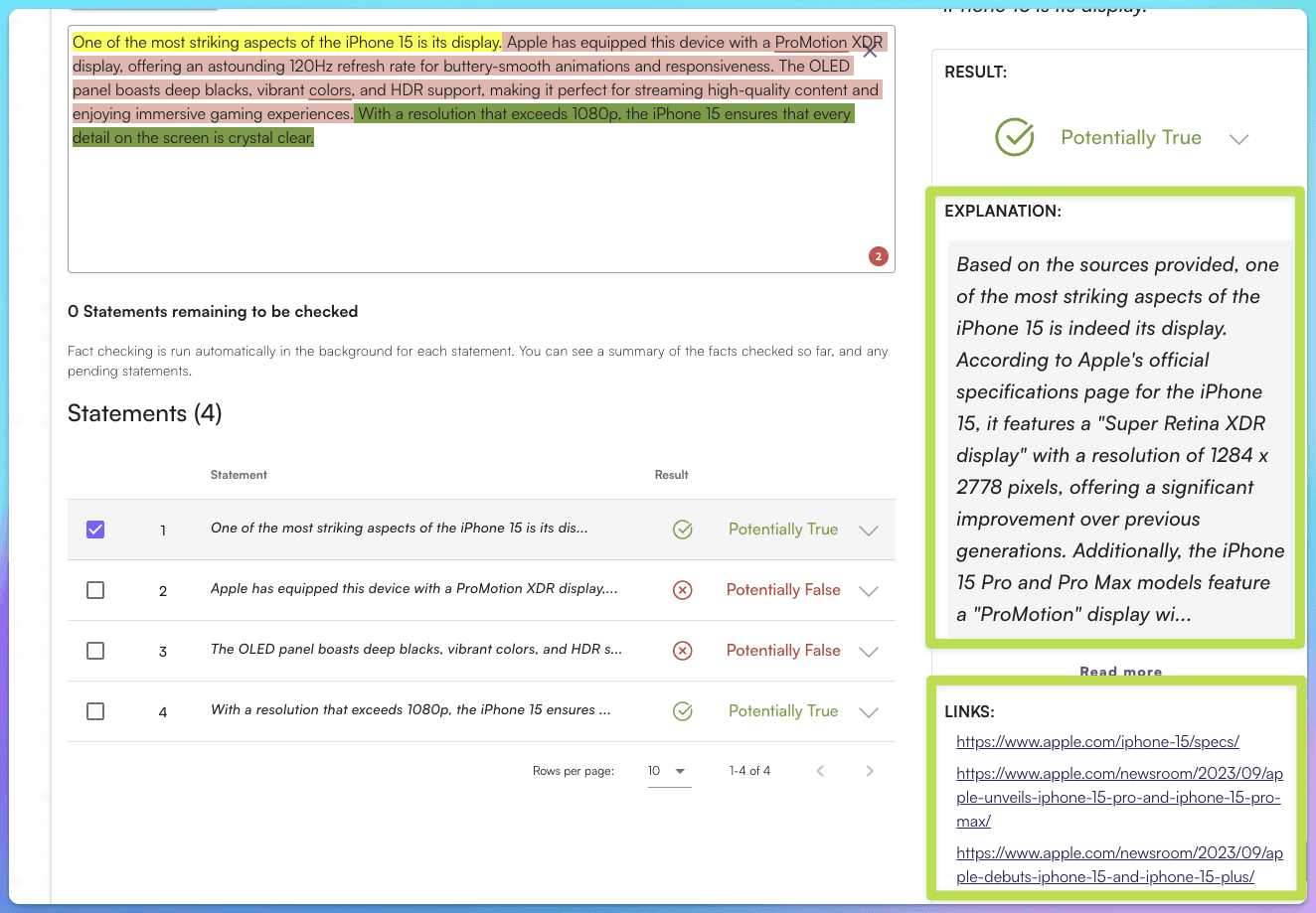
Task: Click the underlined word ProMotion in the text
Action: coord(811,42)
